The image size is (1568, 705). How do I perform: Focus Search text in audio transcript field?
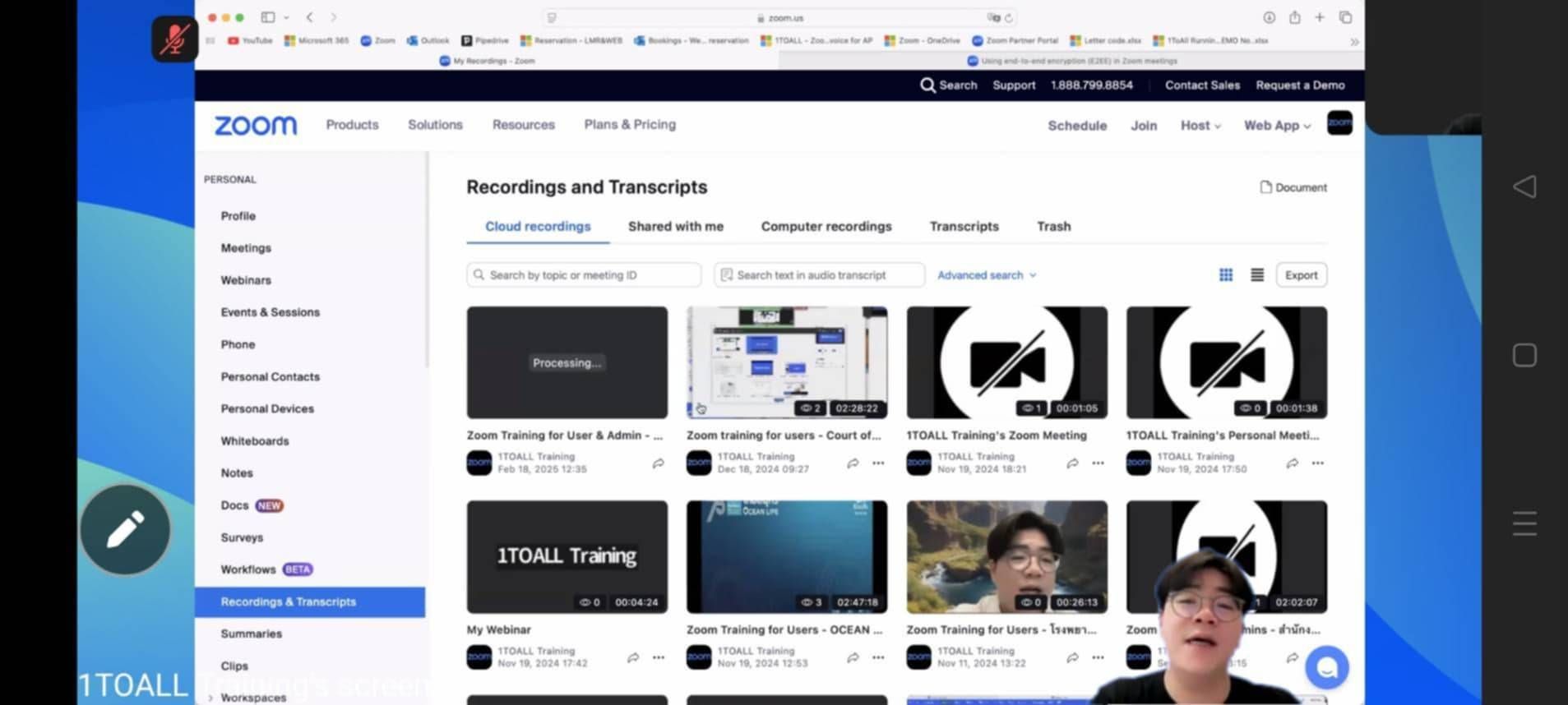point(819,275)
